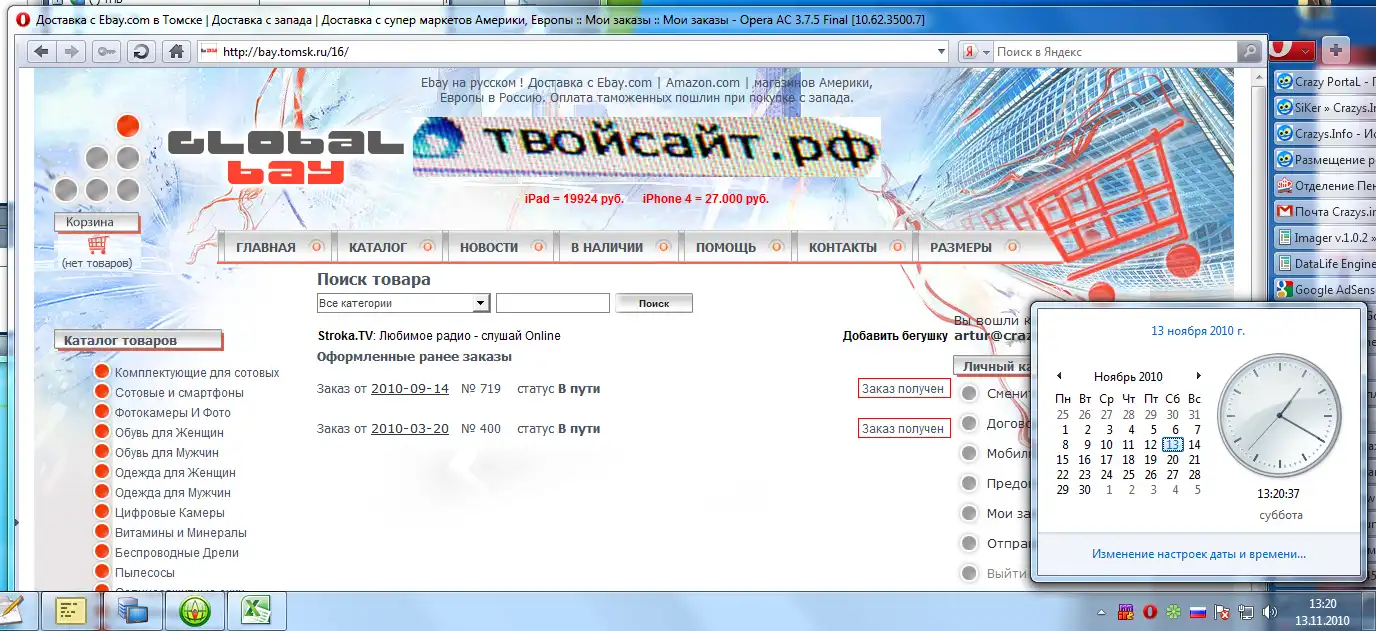Click the browser Back arrow button
Screen dimensions: 1376x631
point(41,52)
